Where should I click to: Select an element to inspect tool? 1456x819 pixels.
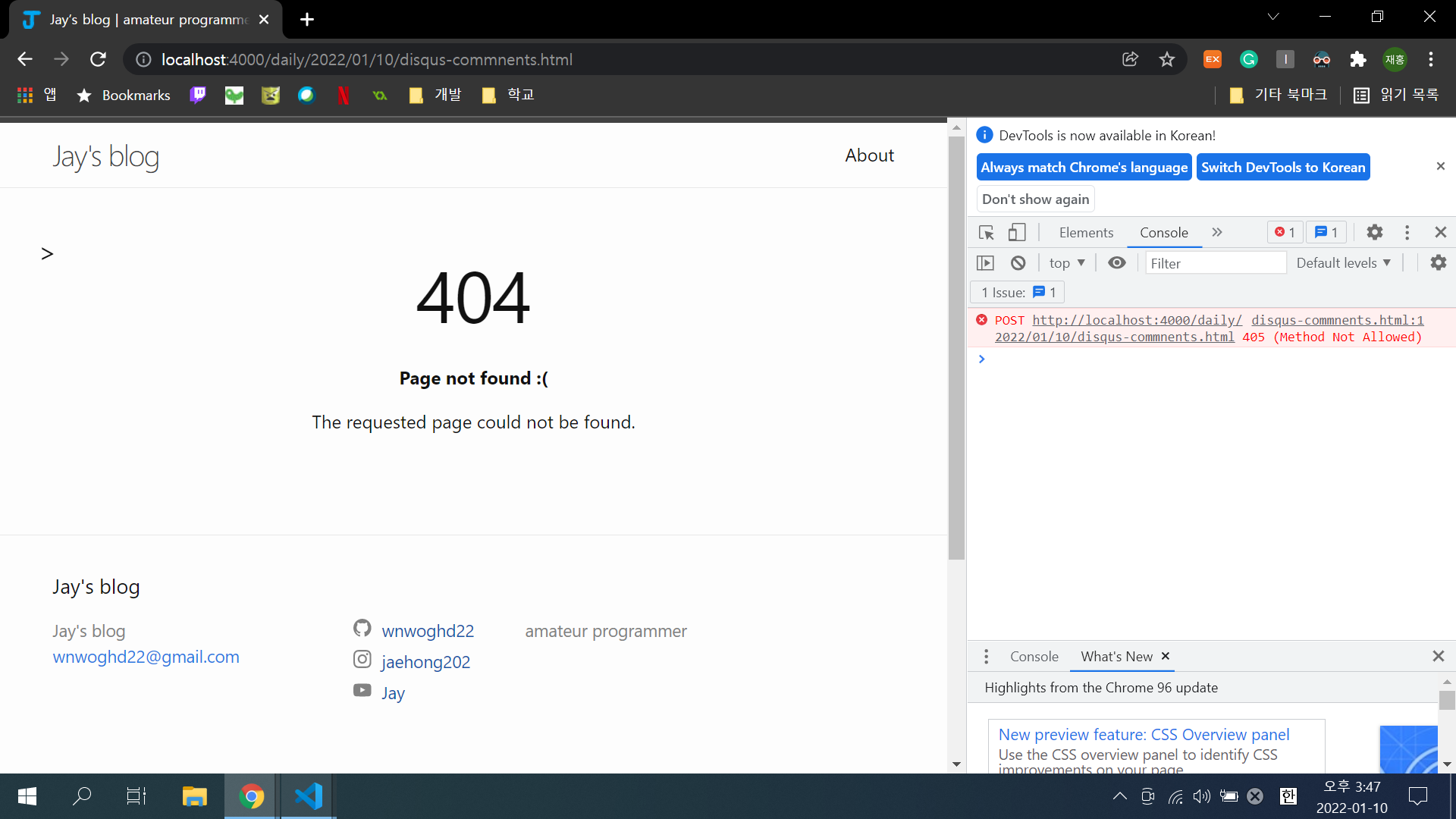coord(986,233)
